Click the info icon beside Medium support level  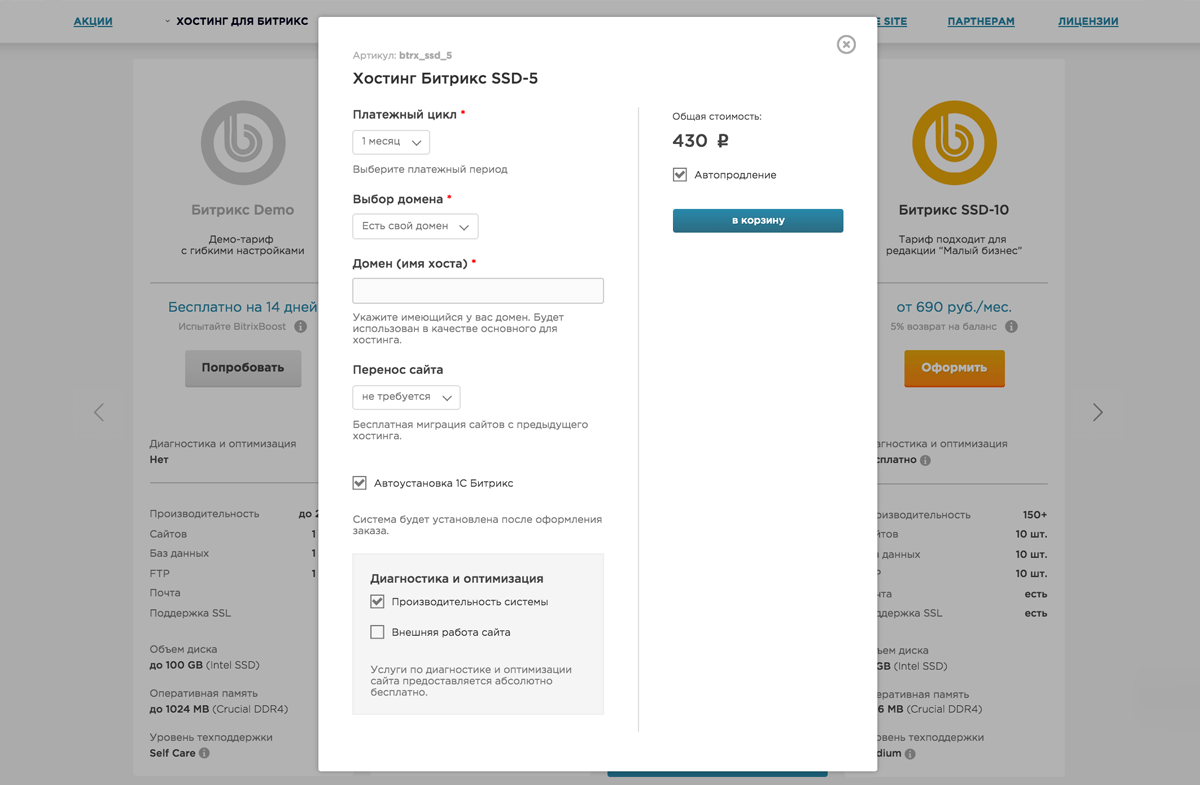(x=909, y=754)
